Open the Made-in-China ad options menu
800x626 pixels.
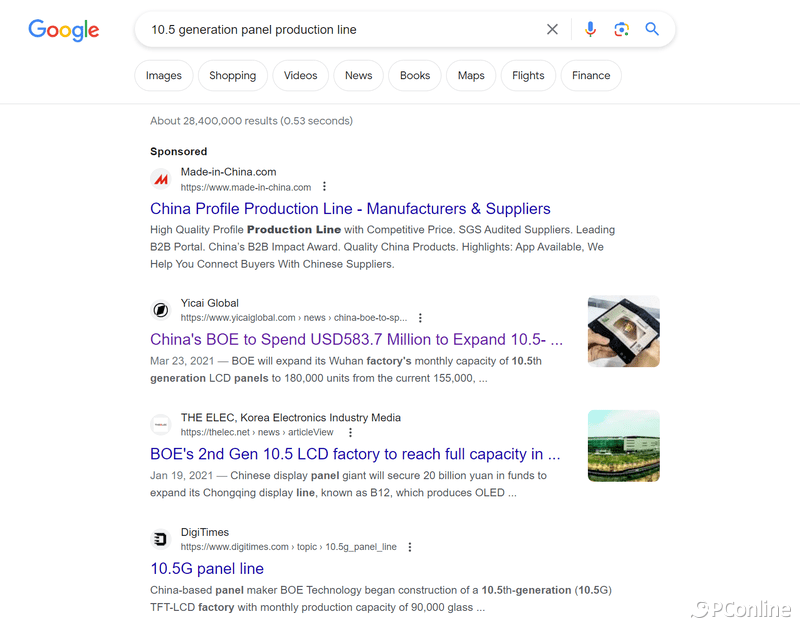coord(324,187)
